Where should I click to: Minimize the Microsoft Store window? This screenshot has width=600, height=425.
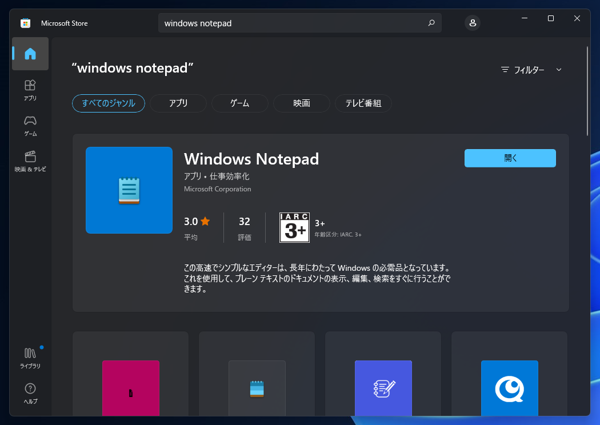click(525, 18)
